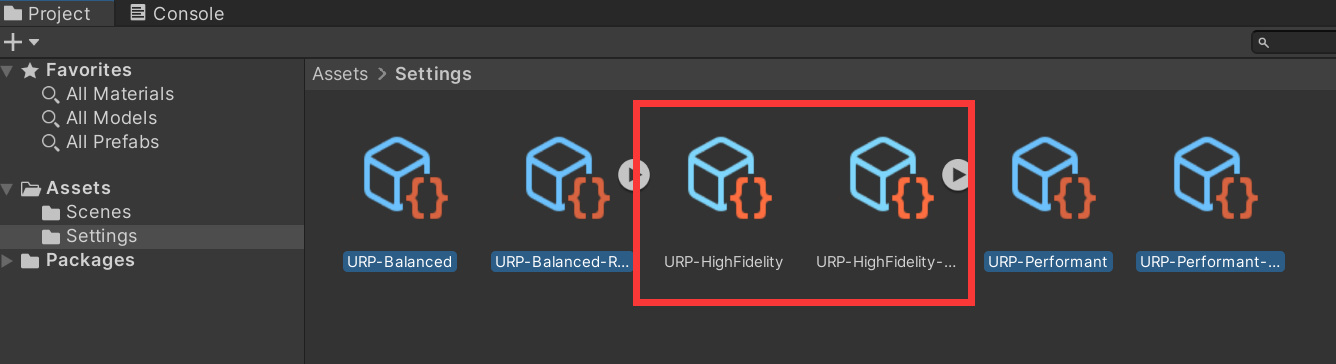The width and height of the screenshot is (1336, 364).
Task: Switch to the Console tab
Action: (x=177, y=13)
